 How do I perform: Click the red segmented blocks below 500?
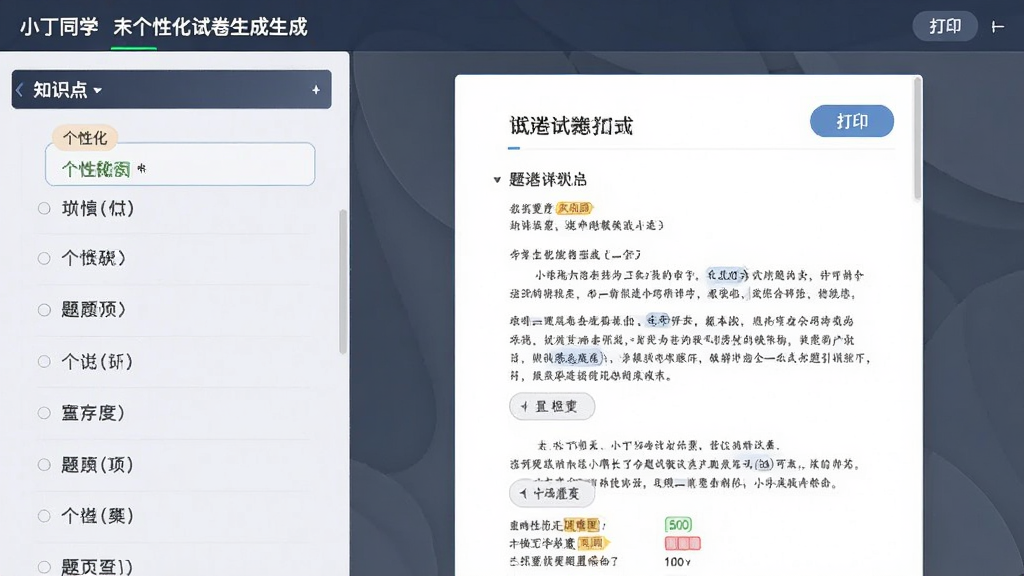coord(682,543)
